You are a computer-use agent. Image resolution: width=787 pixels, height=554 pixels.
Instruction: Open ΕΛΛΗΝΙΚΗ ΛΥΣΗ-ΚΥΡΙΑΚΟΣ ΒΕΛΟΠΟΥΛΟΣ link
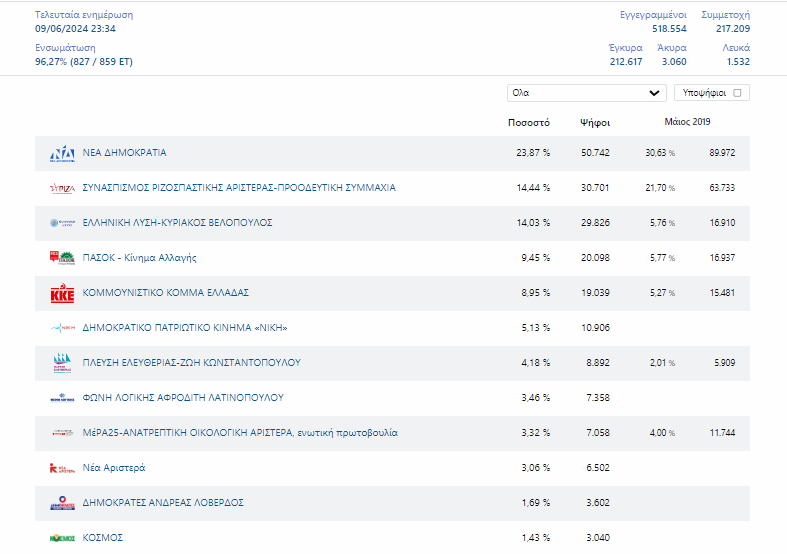[177, 222]
